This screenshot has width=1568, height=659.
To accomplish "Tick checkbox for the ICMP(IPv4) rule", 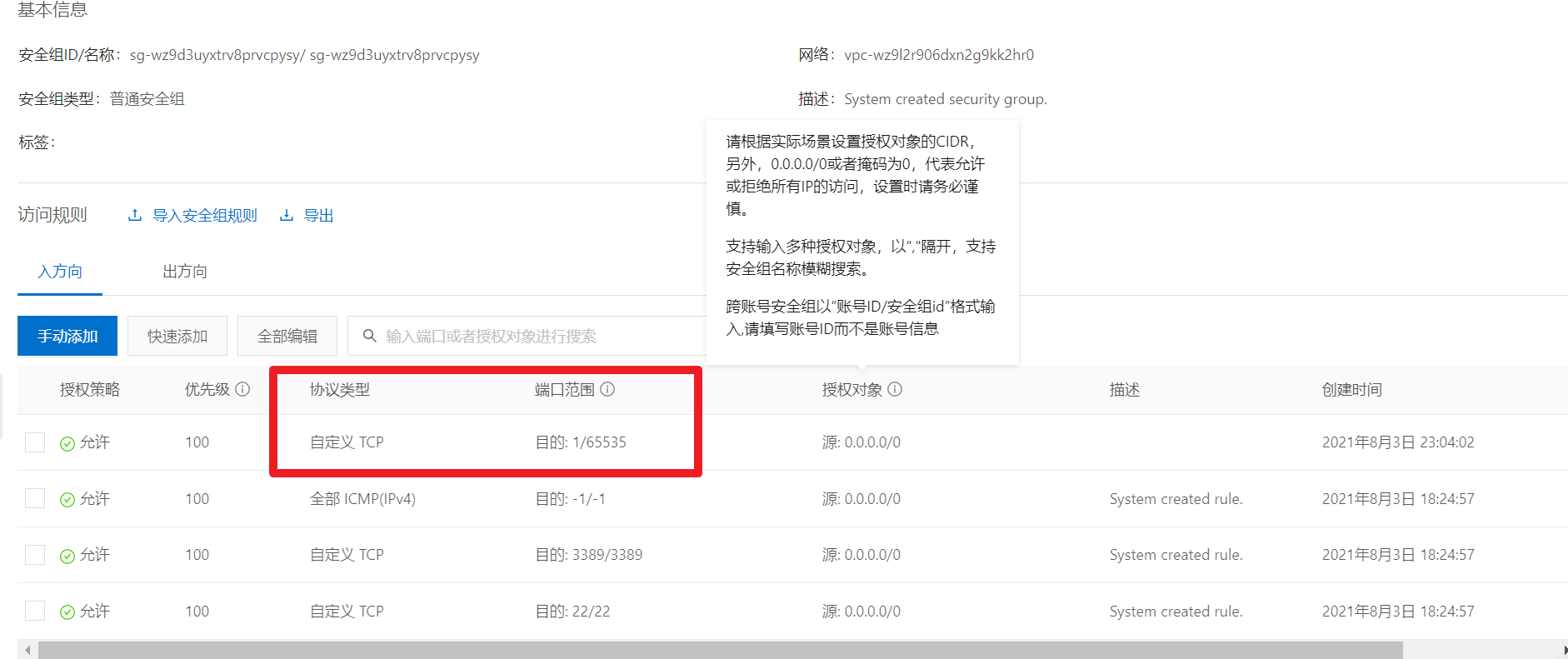I will (x=35, y=498).
